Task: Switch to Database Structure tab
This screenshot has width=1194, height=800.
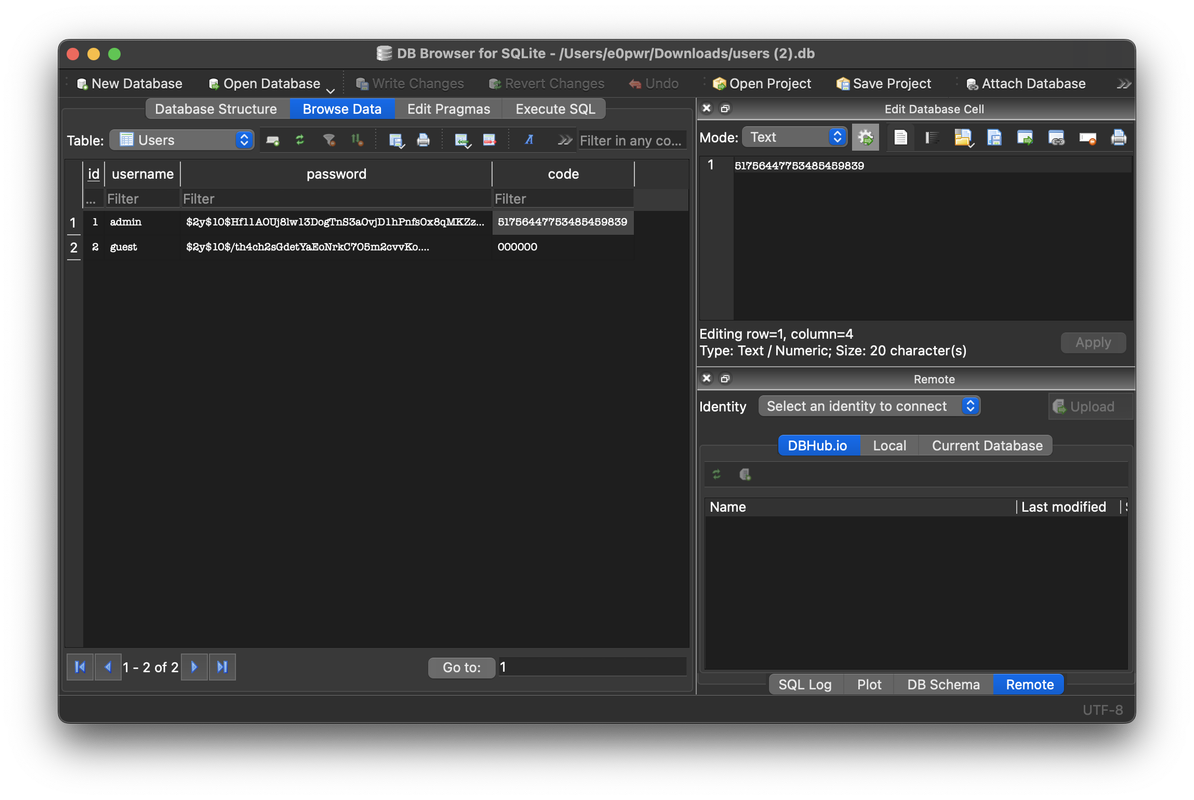Action: pos(215,109)
